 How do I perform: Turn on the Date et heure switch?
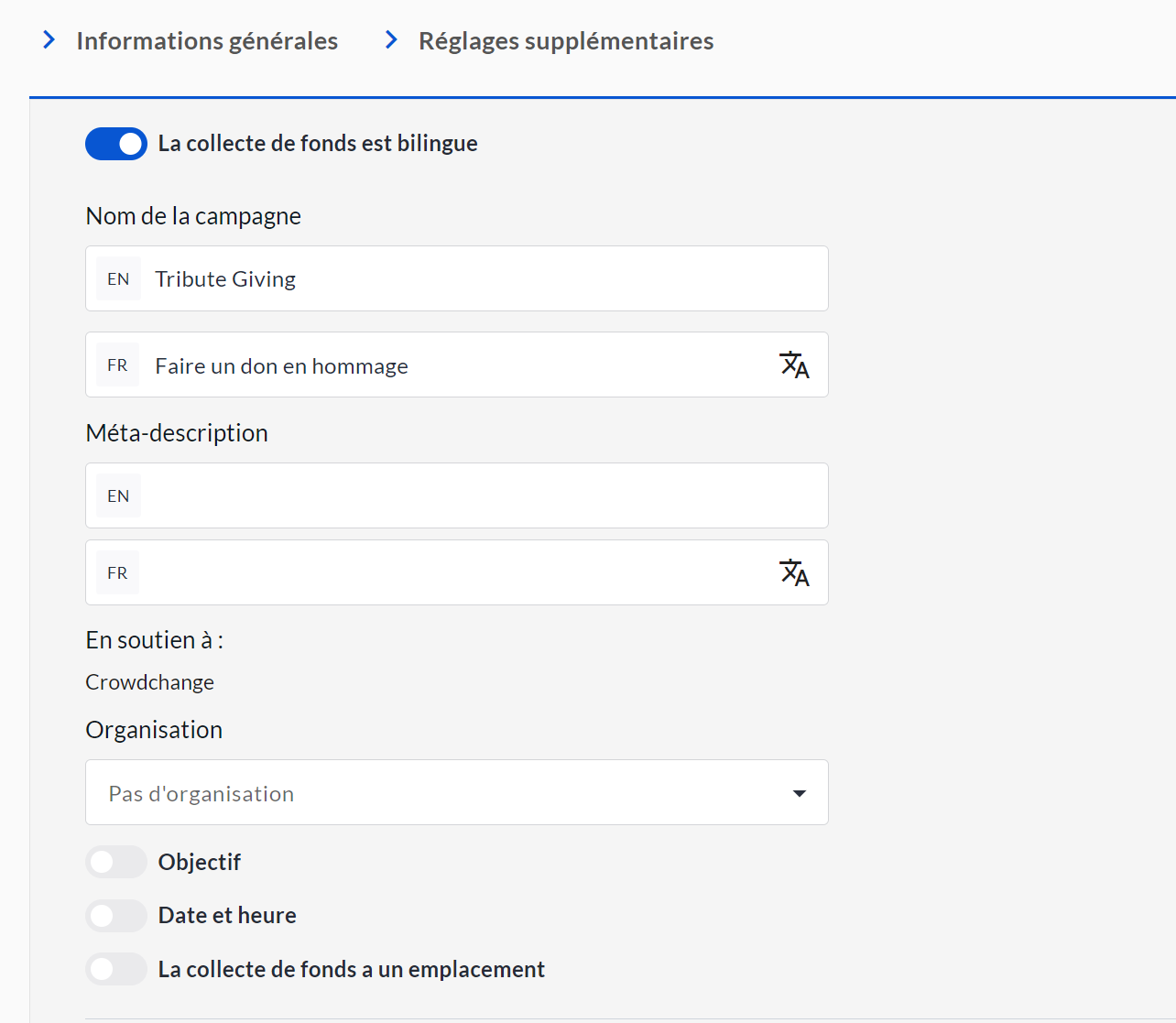coord(116,916)
